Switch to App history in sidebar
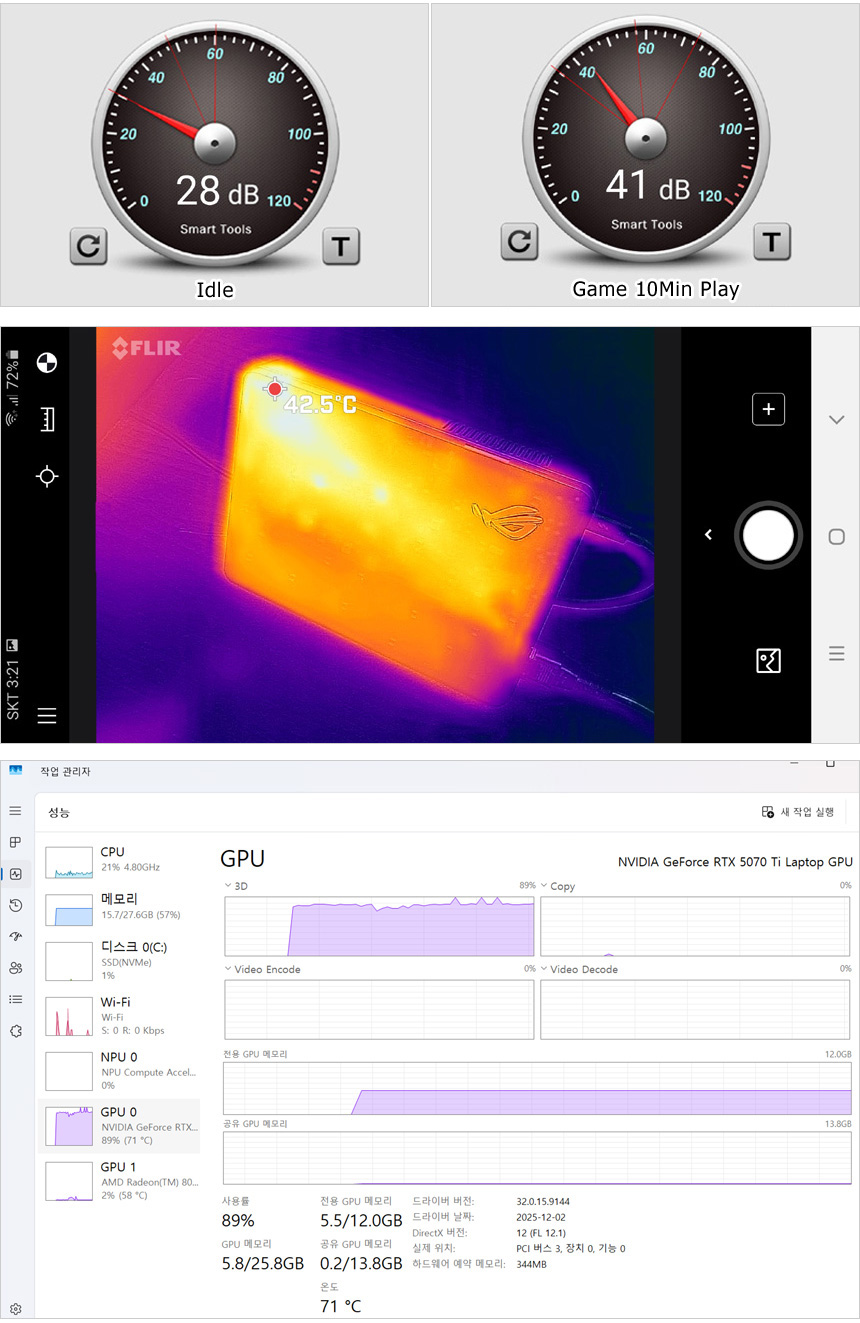Screen dimensions: 860x1323 click(x=15, y=905)
